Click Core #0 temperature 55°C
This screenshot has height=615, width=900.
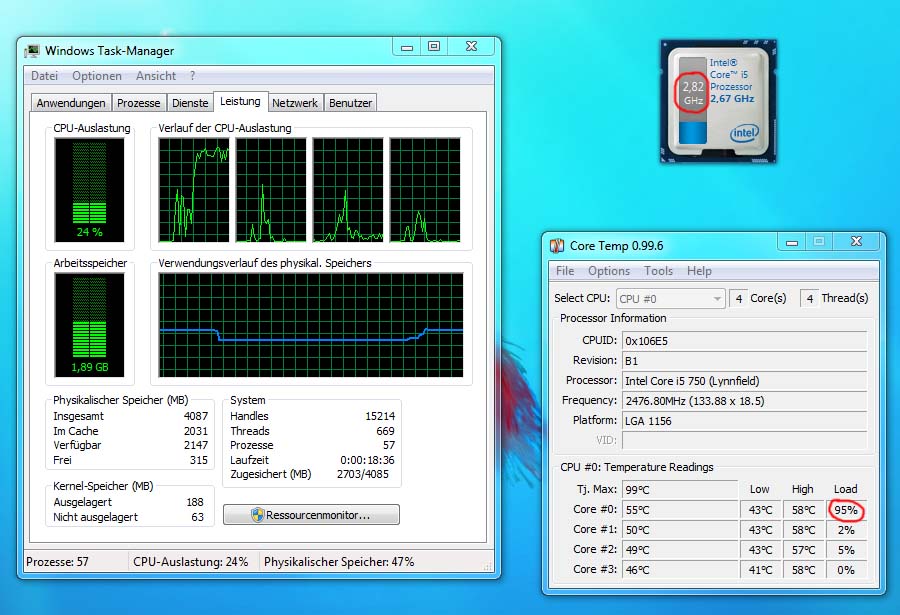[x=680, y=510]
